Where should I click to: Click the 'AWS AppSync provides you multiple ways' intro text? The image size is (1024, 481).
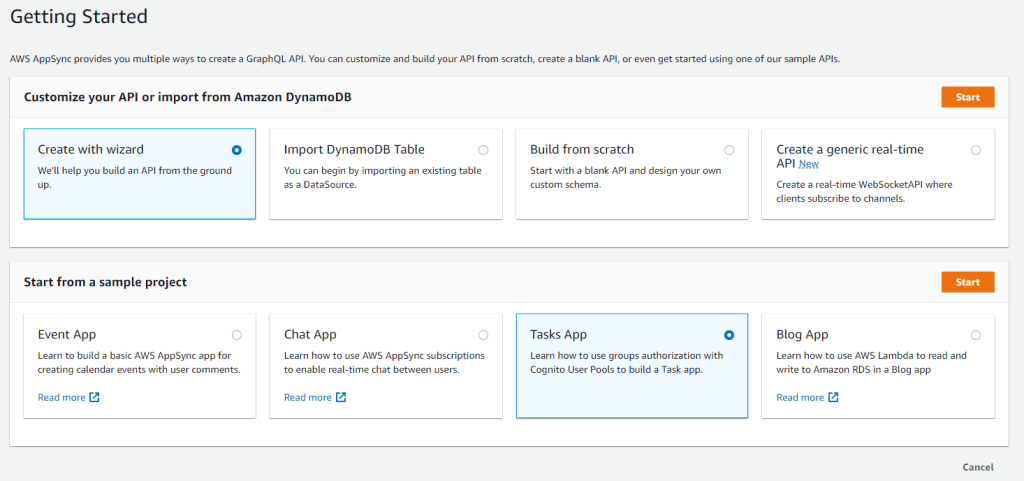[x=425, y=59]
